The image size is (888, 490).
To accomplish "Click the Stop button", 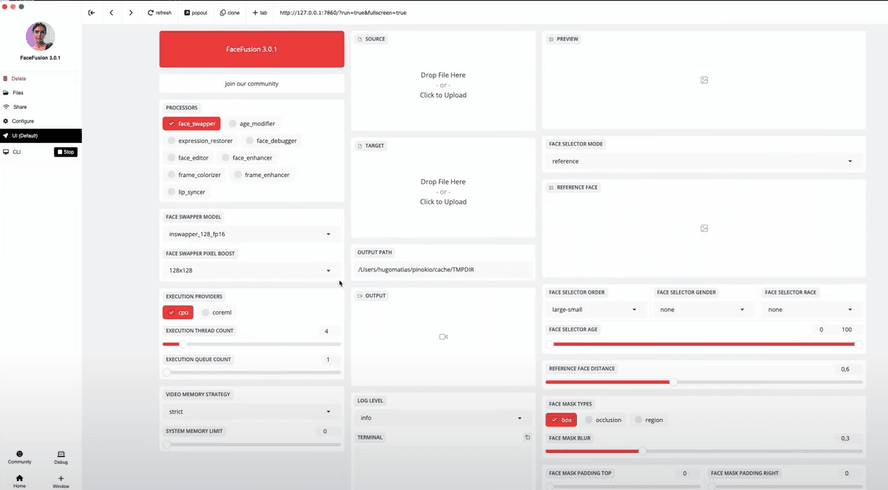I will coord(66,152).
